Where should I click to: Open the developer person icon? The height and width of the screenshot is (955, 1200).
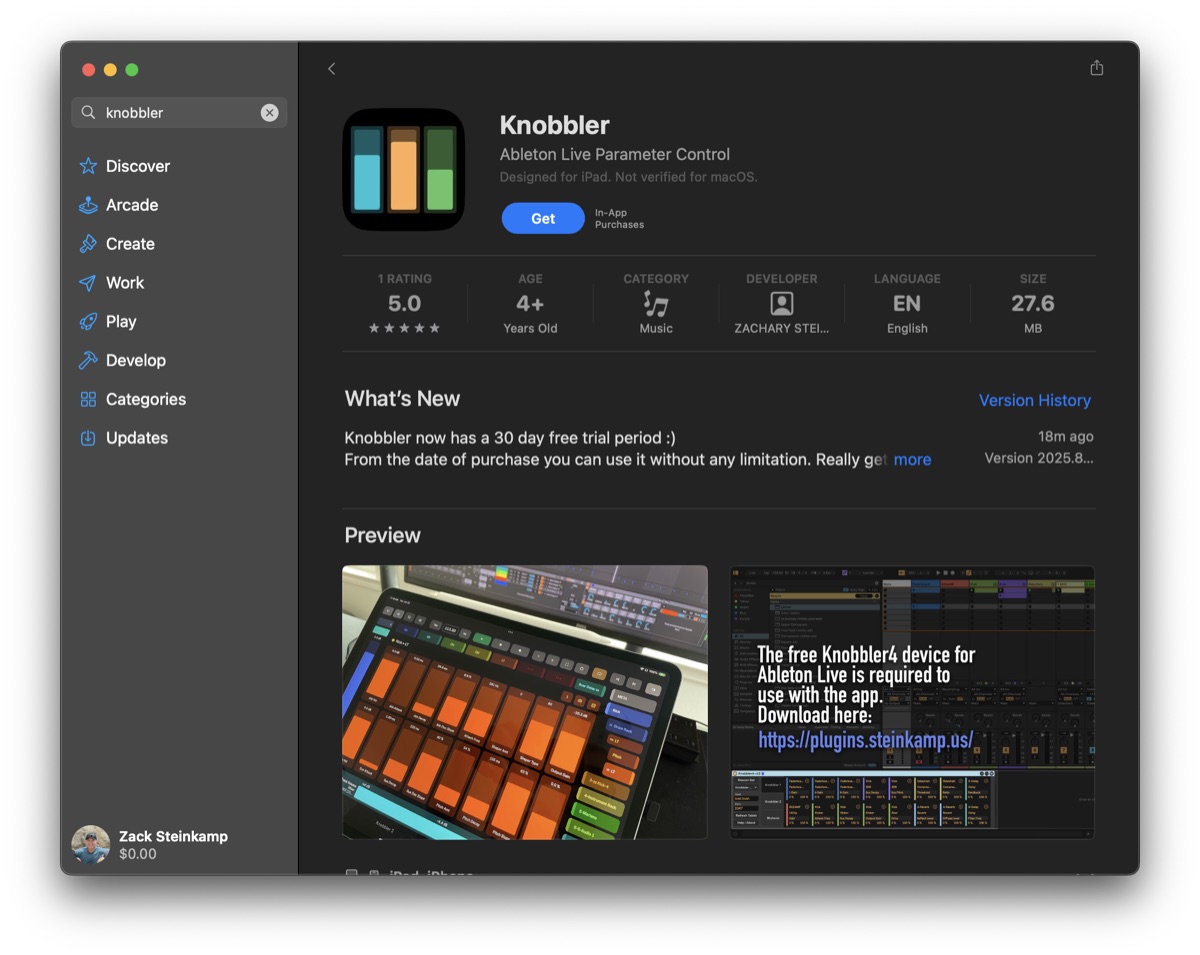782,304
